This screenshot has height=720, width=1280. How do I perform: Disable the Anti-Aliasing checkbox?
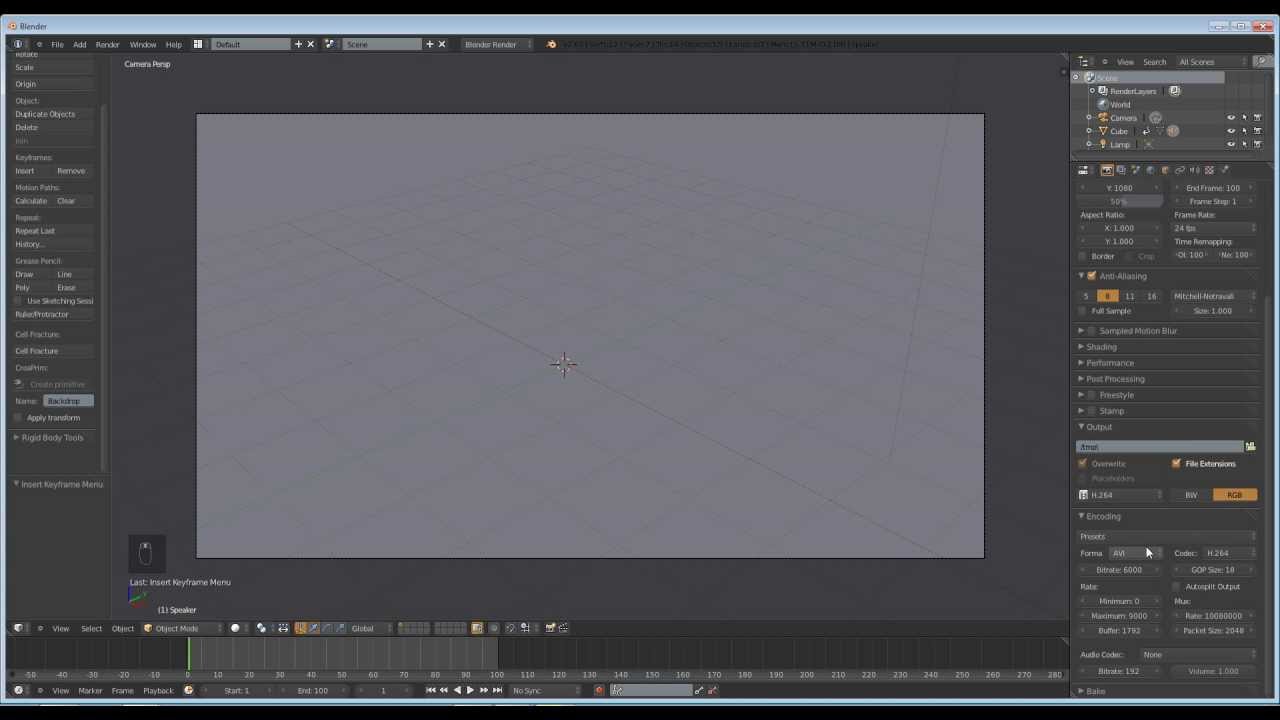click(1092, 276)
